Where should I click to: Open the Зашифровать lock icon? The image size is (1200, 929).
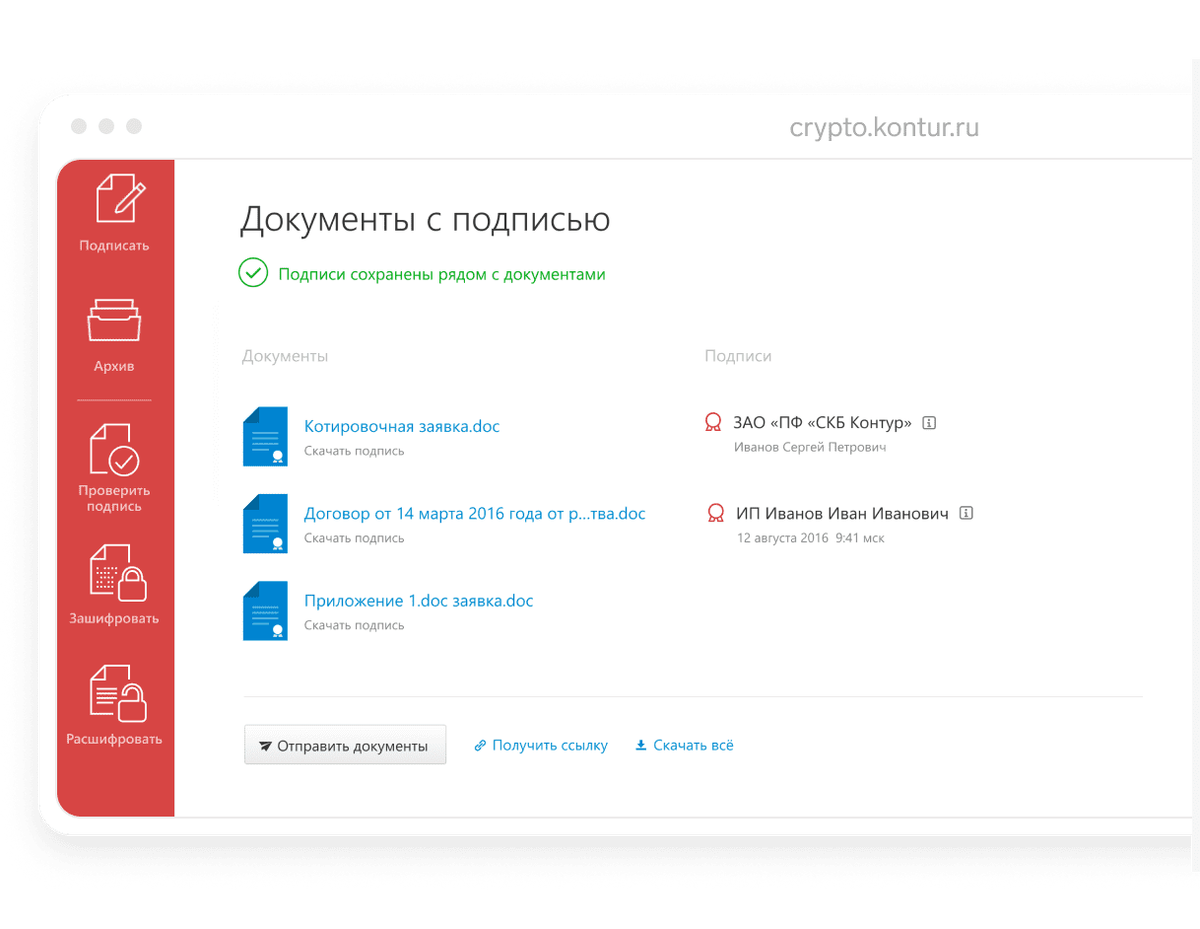pos(118,573)
